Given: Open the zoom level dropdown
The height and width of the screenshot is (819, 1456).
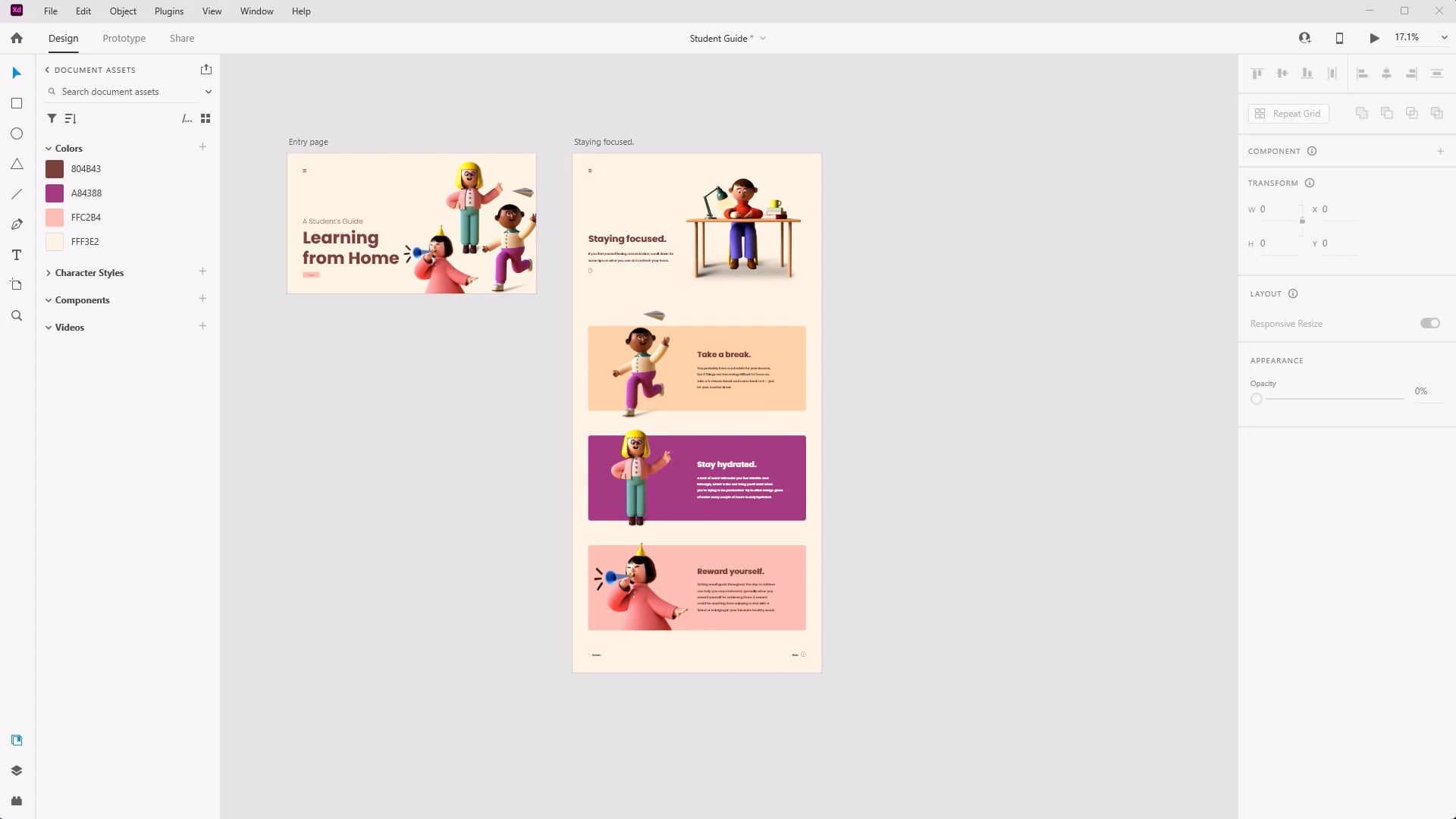Looking at the screenshot, I should point(1444,37).
